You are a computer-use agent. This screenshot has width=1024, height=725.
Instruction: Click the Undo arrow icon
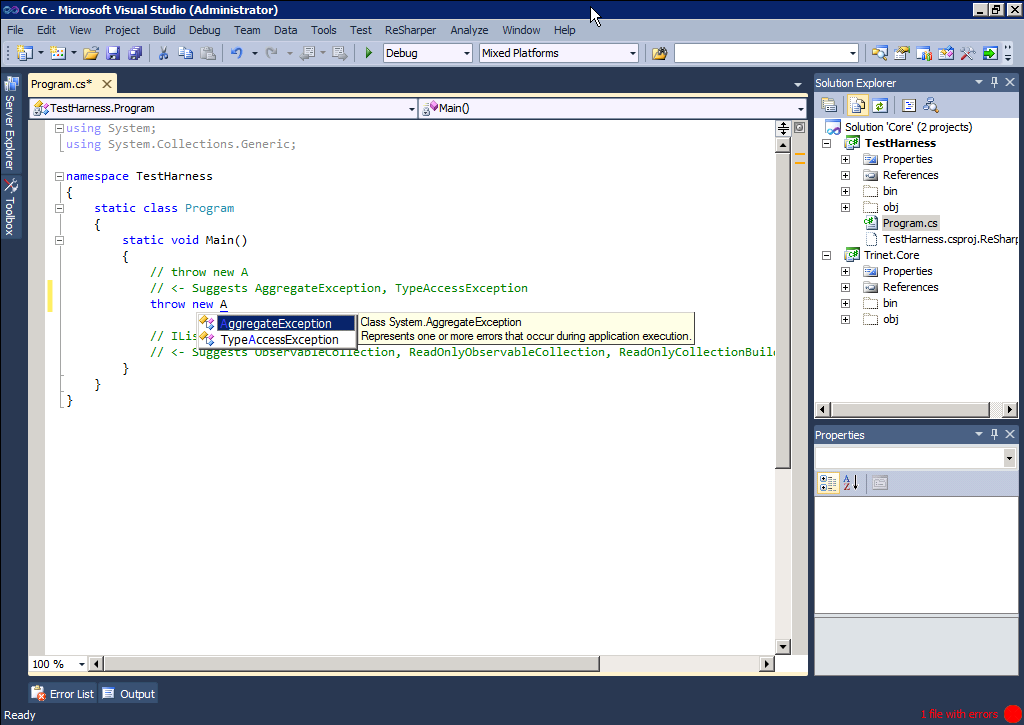point(236,53)
